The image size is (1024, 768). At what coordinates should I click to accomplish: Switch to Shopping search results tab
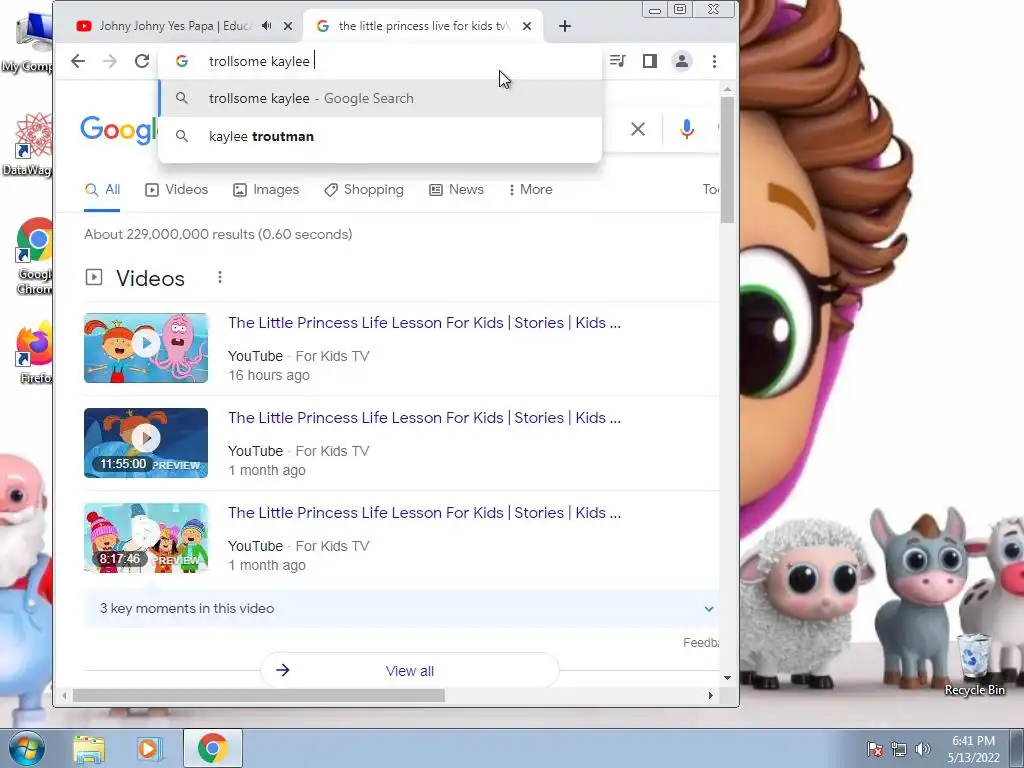pyautogui.click(x=364, y=190)
